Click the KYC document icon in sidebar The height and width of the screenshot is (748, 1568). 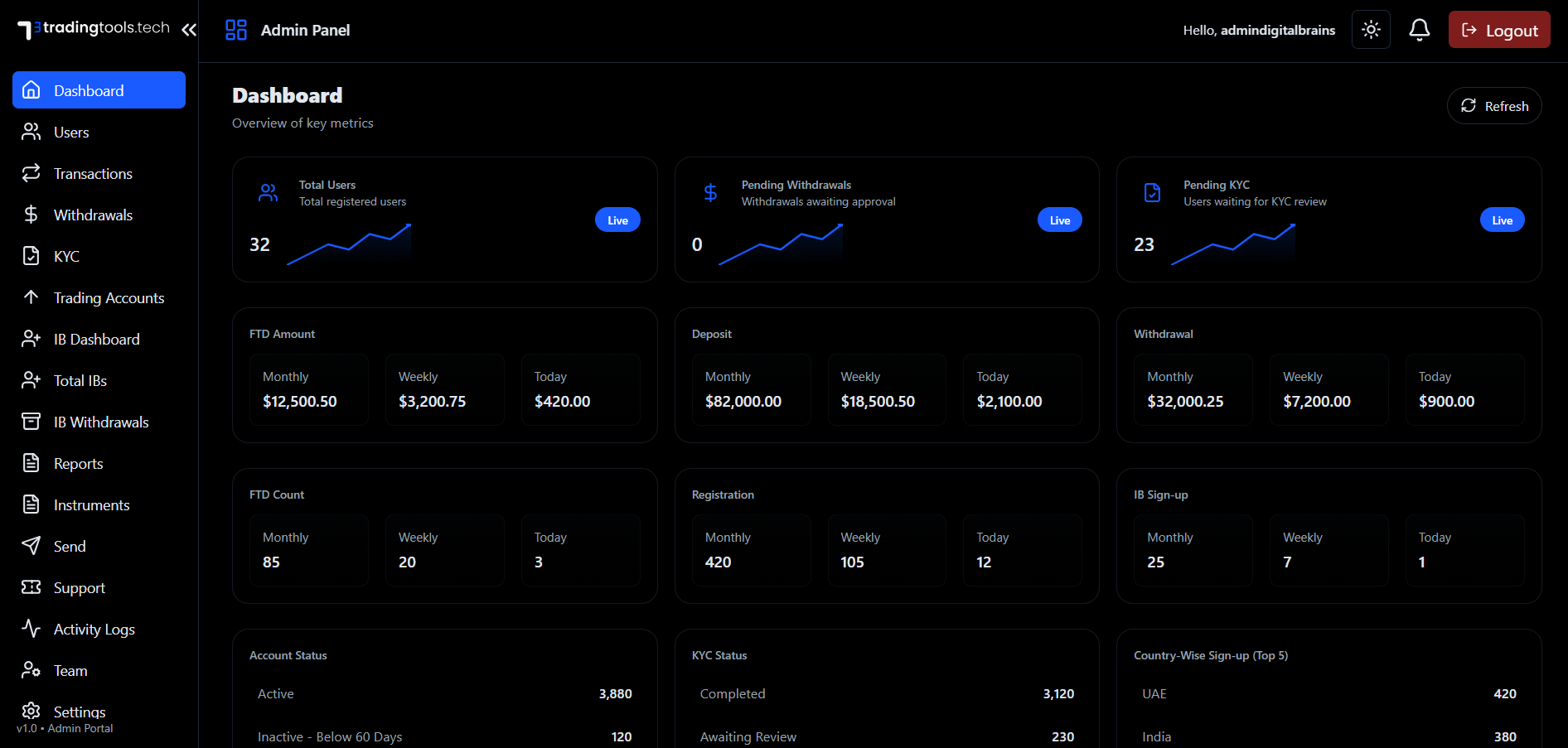(x=31, y=257)
